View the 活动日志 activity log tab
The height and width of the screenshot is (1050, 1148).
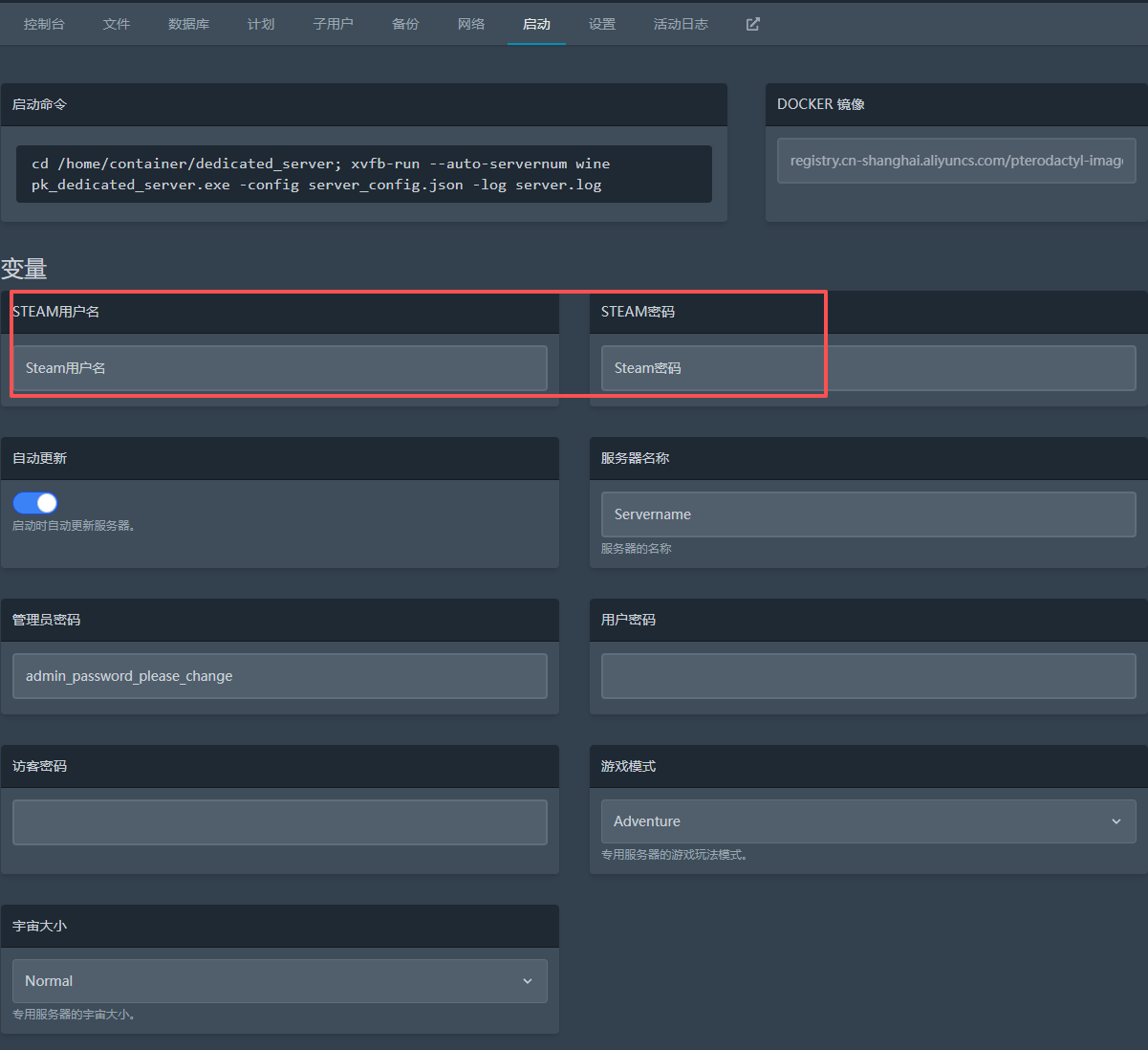681,24
